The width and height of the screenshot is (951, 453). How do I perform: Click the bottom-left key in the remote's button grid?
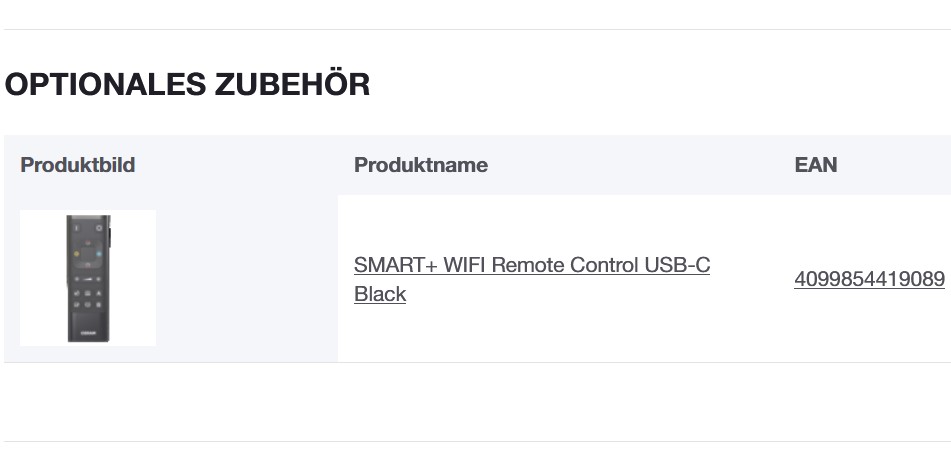point(77,304)
